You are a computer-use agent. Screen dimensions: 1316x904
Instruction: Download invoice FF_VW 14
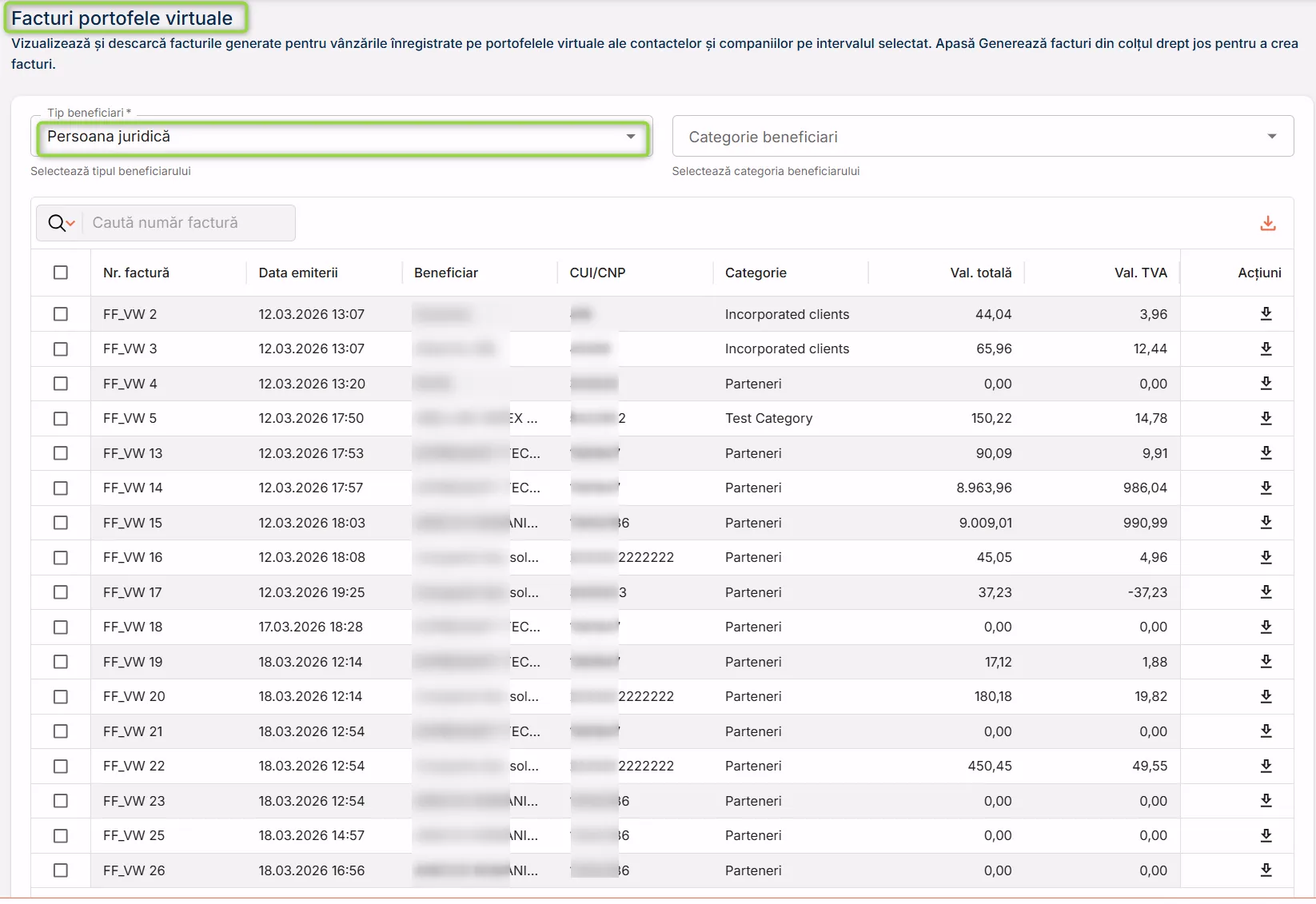tap(1266, 488)
